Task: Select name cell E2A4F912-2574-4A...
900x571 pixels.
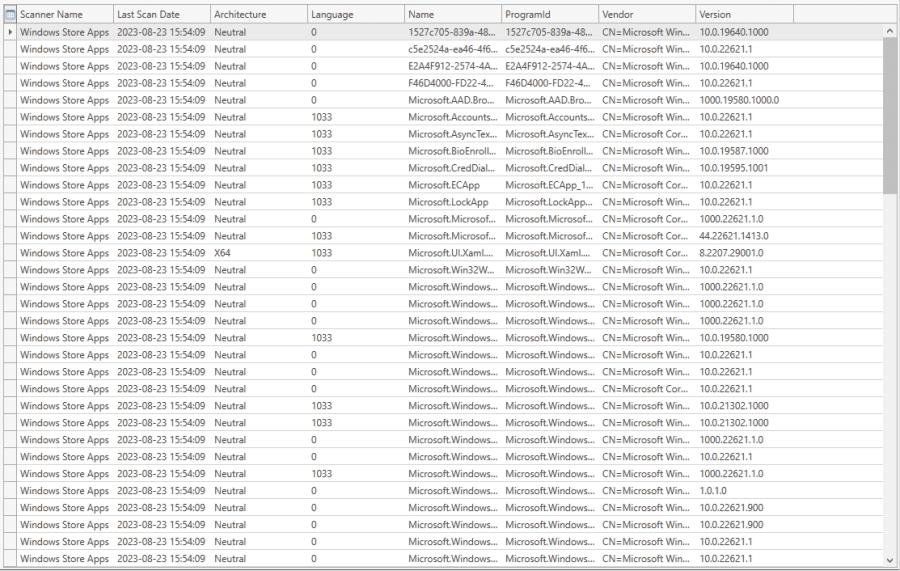Action: tap(452, 66)
